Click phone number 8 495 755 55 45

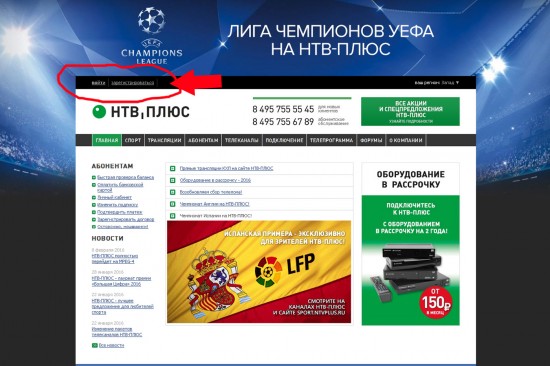click(283, 109)
